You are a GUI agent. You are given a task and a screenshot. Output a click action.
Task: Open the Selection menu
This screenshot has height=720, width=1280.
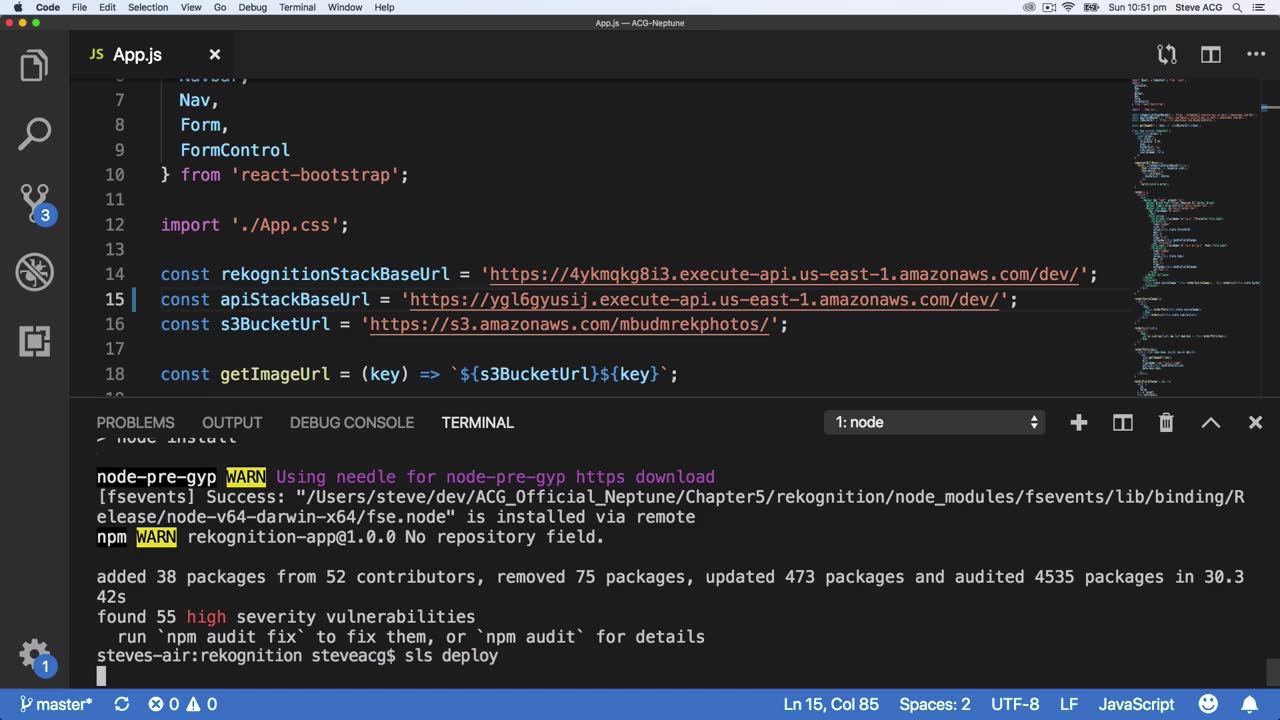[148, 7]
